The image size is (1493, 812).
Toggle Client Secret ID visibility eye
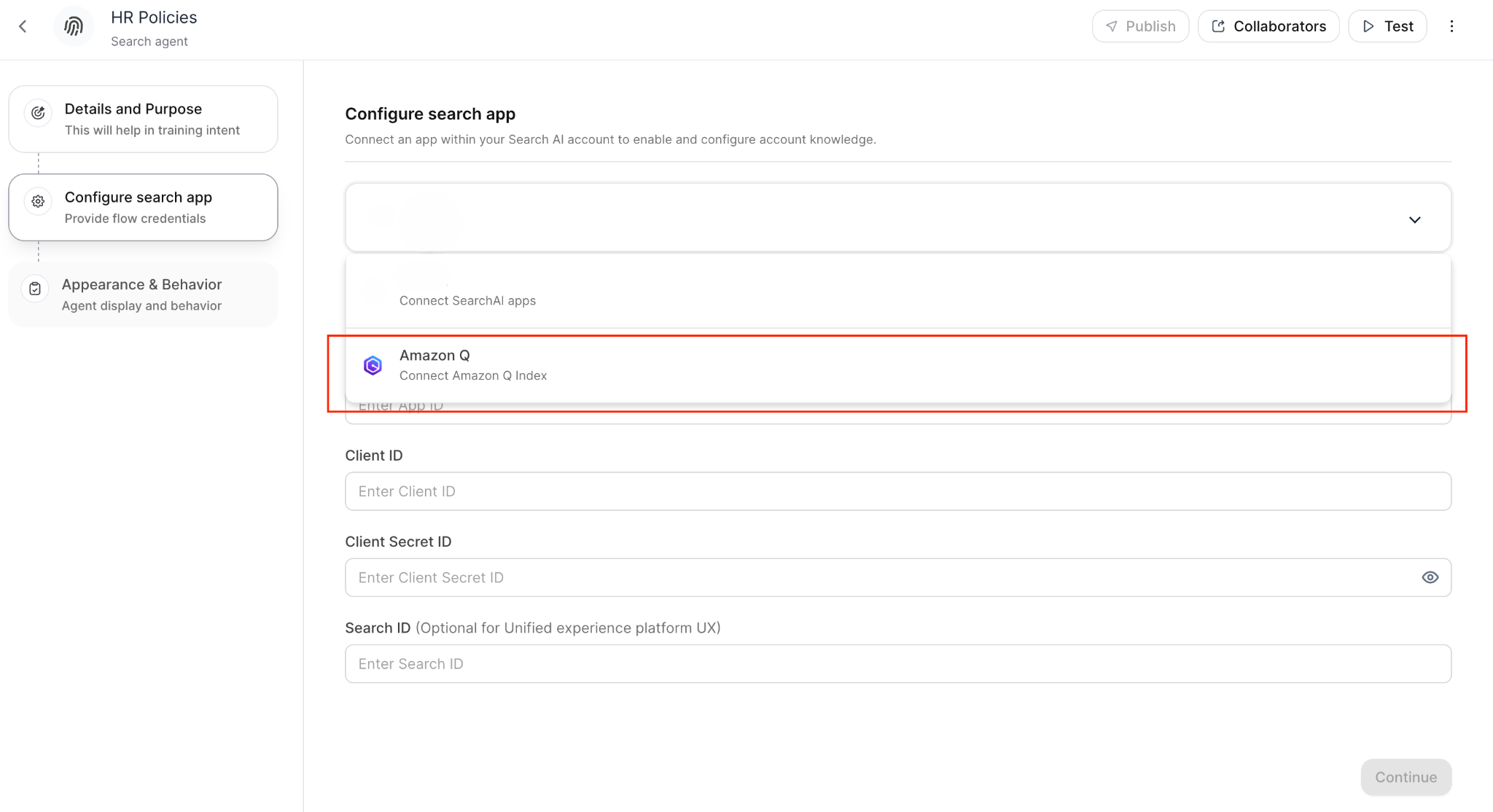pos(1430,577)
